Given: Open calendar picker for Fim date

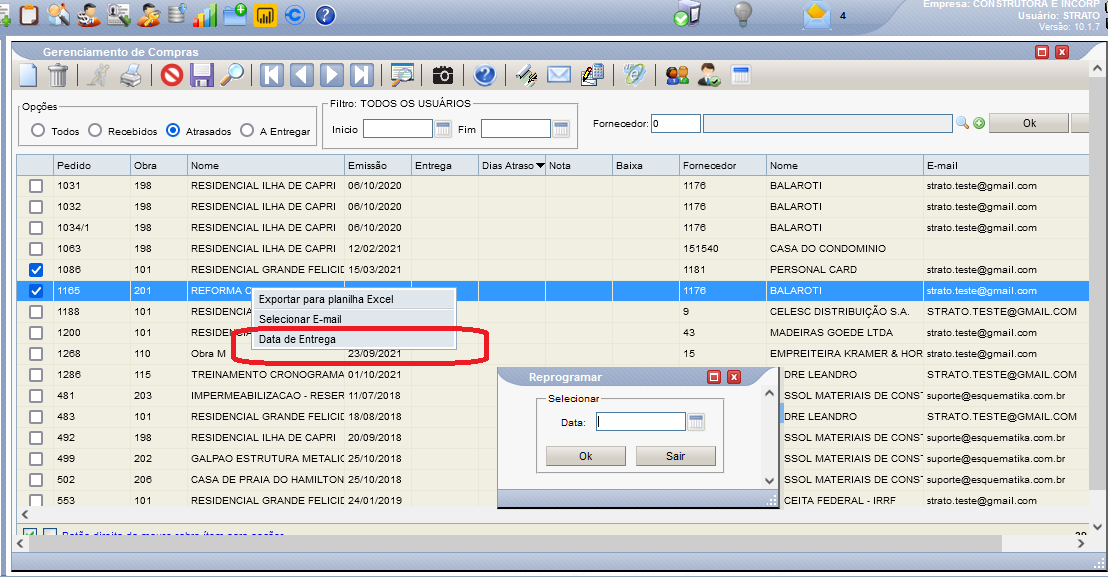Looking at the screenshot, I should tap(561, 129).
